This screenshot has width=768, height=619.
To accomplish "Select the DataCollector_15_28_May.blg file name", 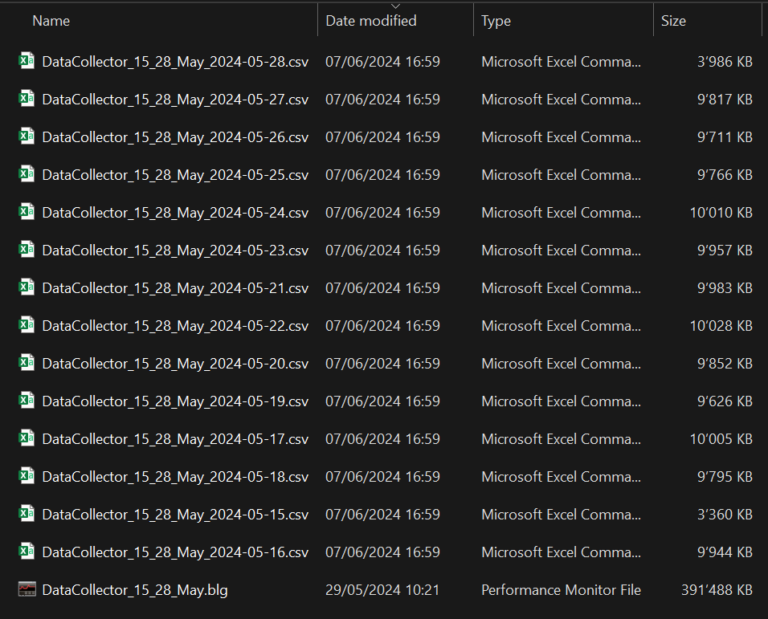I will pos(135,590).
